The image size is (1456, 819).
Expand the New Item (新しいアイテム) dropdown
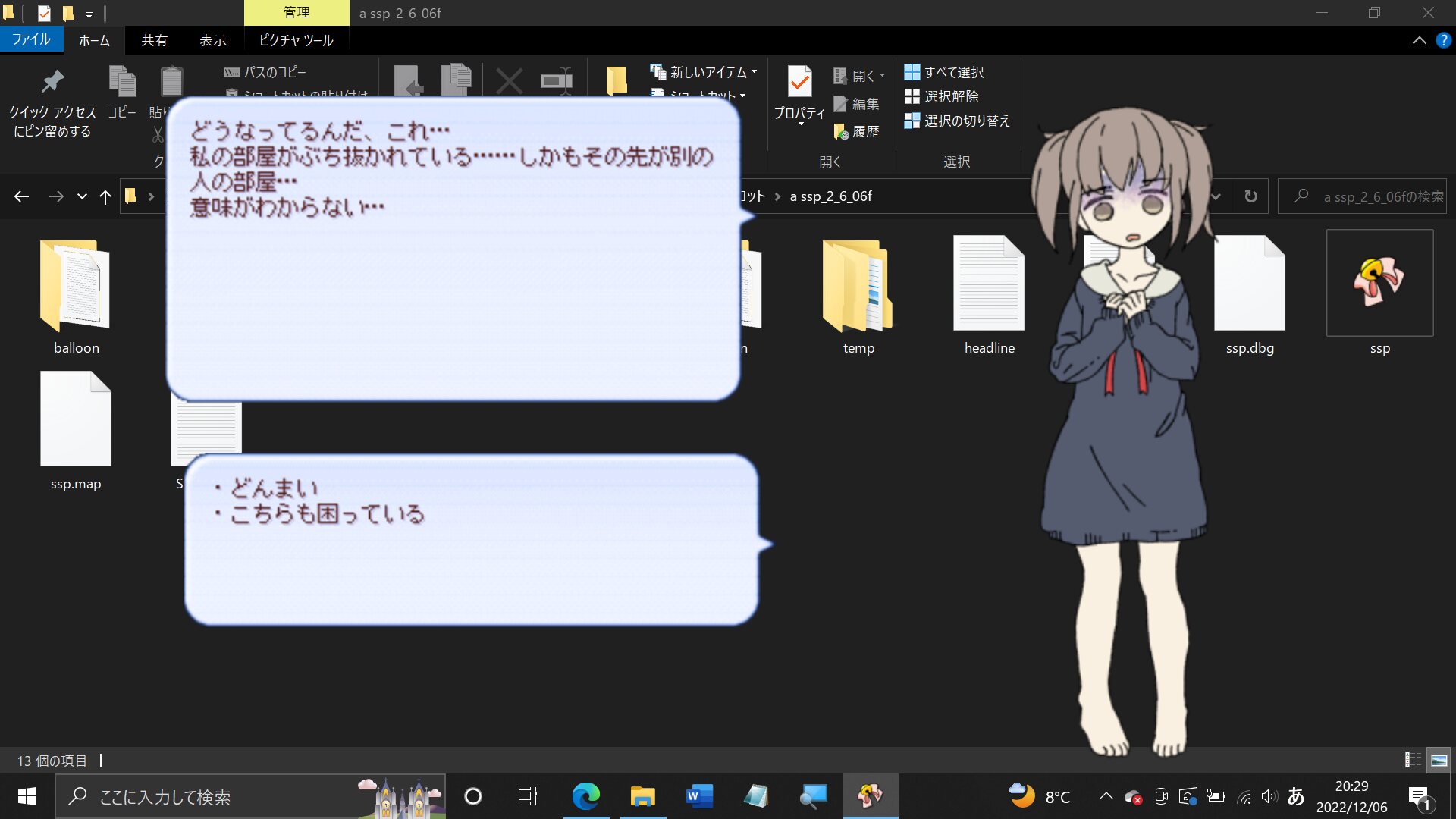pyautogui.click(x=704, y=72)
